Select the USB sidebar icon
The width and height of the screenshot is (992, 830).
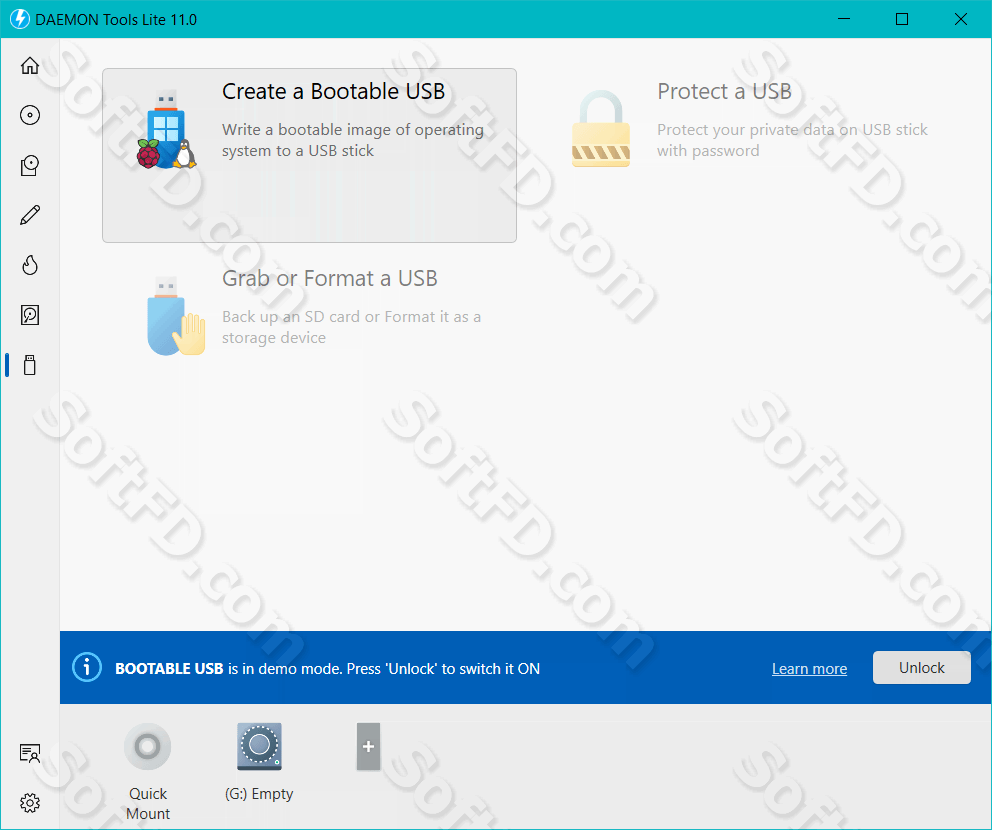(30, 365)
